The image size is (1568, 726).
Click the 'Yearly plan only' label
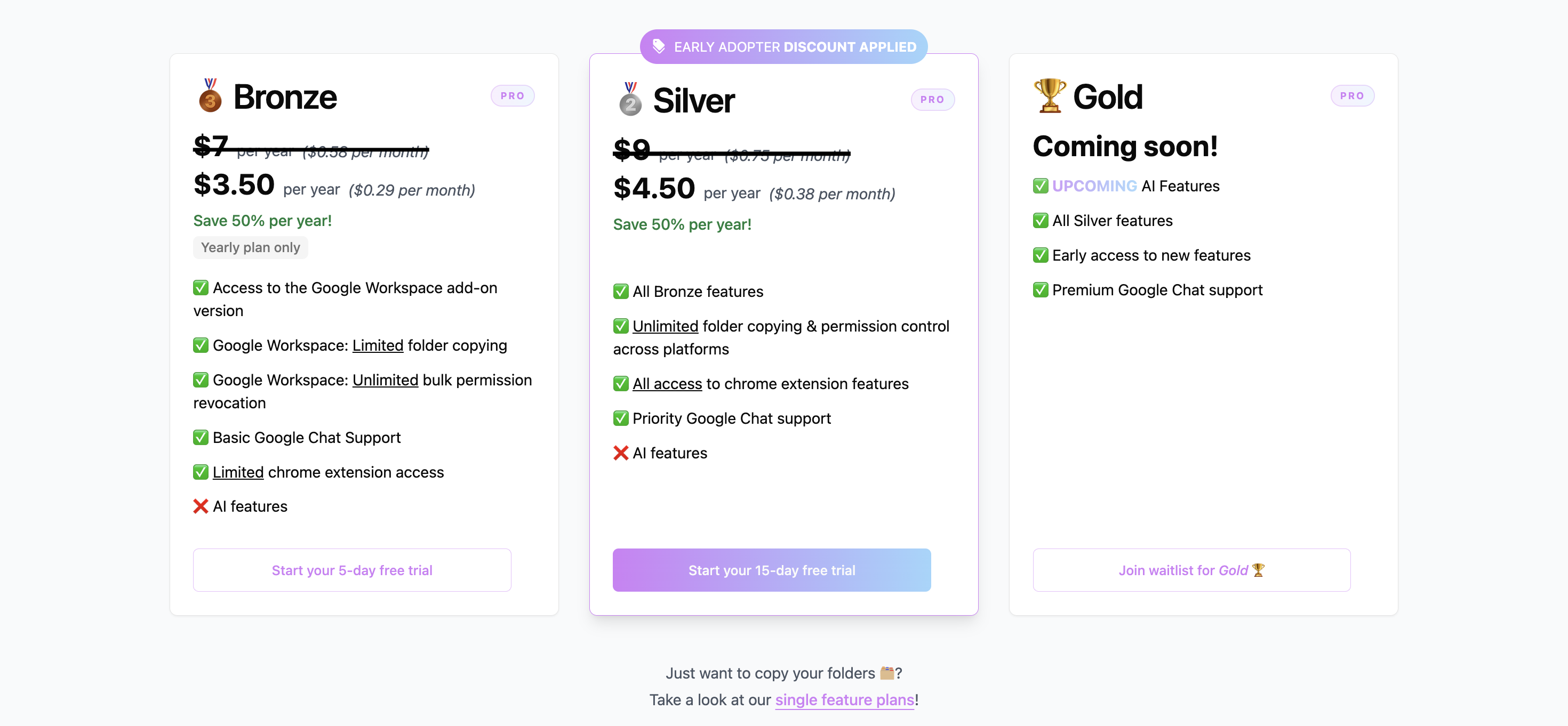(x=250, y=248)
